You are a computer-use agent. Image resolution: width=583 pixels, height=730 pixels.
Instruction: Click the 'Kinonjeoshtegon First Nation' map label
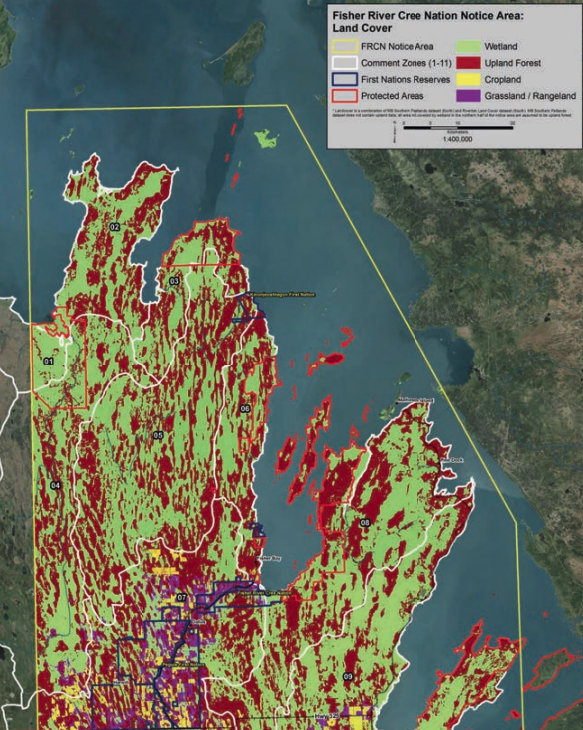(x=283, y=294)
